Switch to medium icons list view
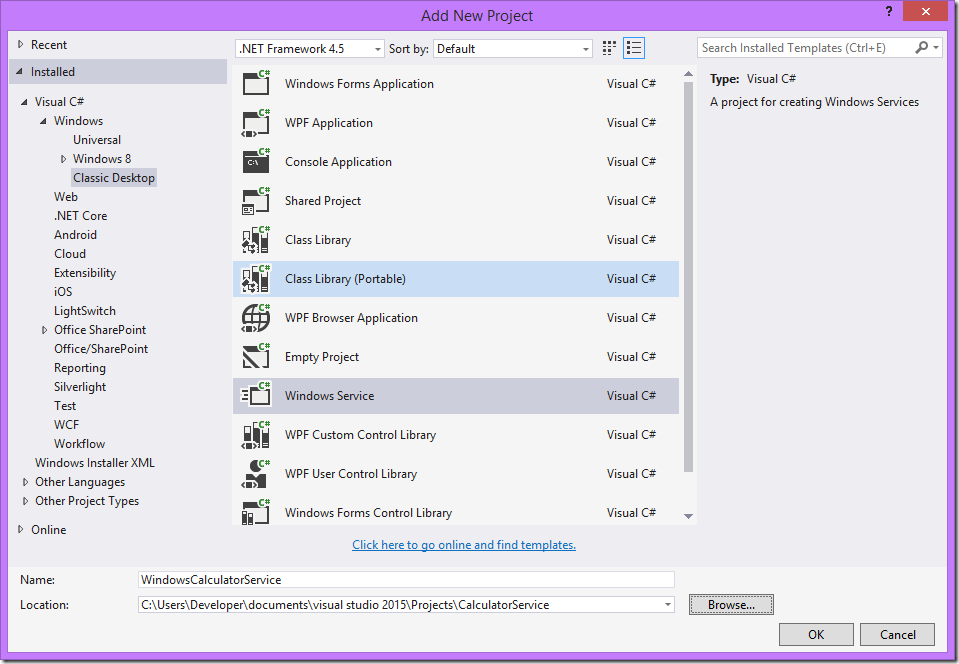Viewport: 959px width, 664px height. tap(634, 48)
